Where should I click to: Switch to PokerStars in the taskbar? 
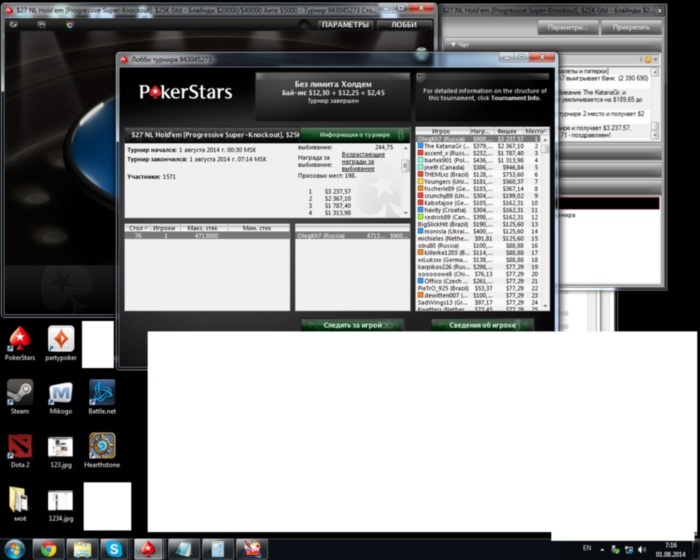pos(148,549)
